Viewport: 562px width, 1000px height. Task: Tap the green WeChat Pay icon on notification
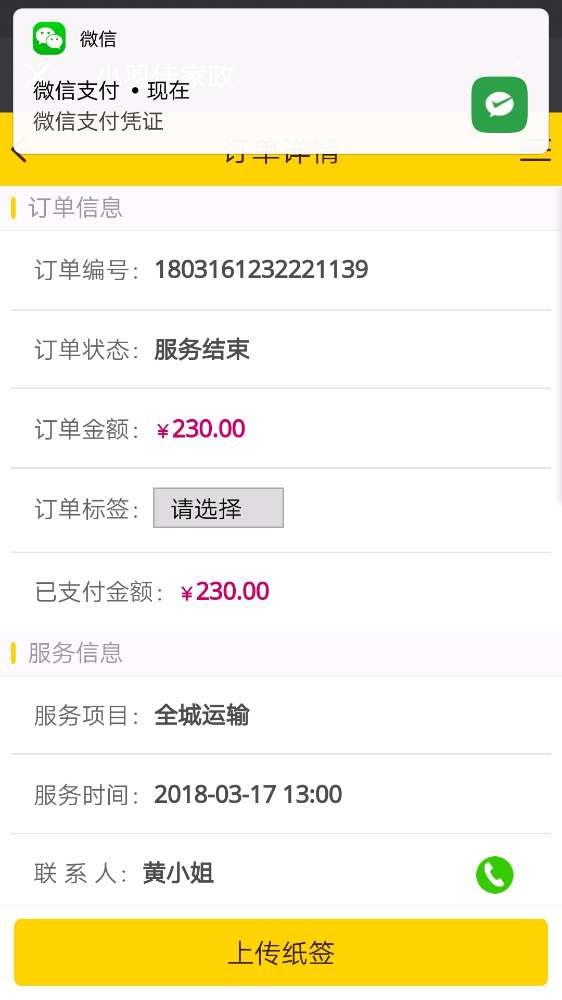[x=499, y=105]
